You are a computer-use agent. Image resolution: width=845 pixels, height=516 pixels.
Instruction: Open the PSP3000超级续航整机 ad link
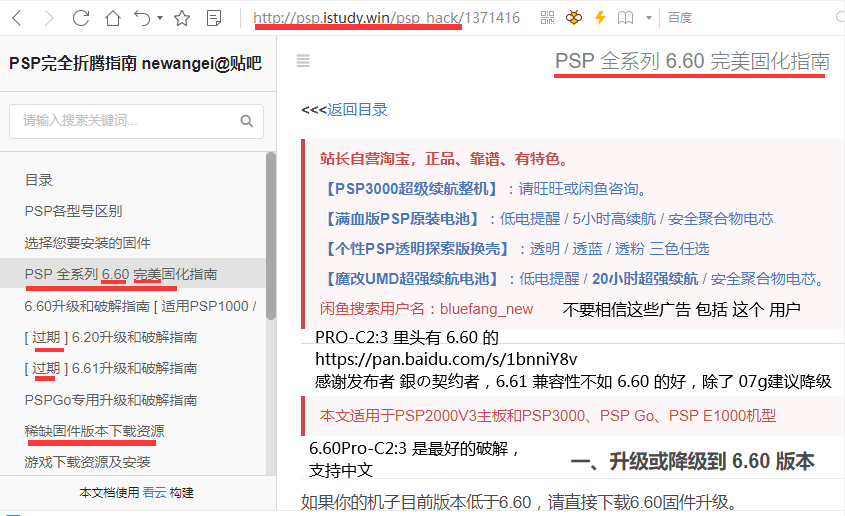tap(413, 189)
